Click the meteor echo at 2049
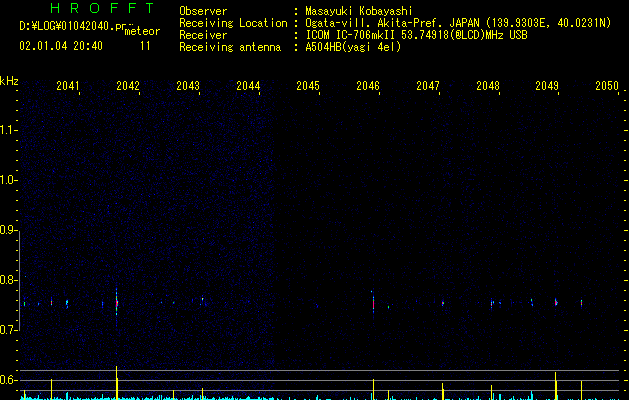Screen dimensions: 629x400 pyautogui.click(x=556, y=302)
